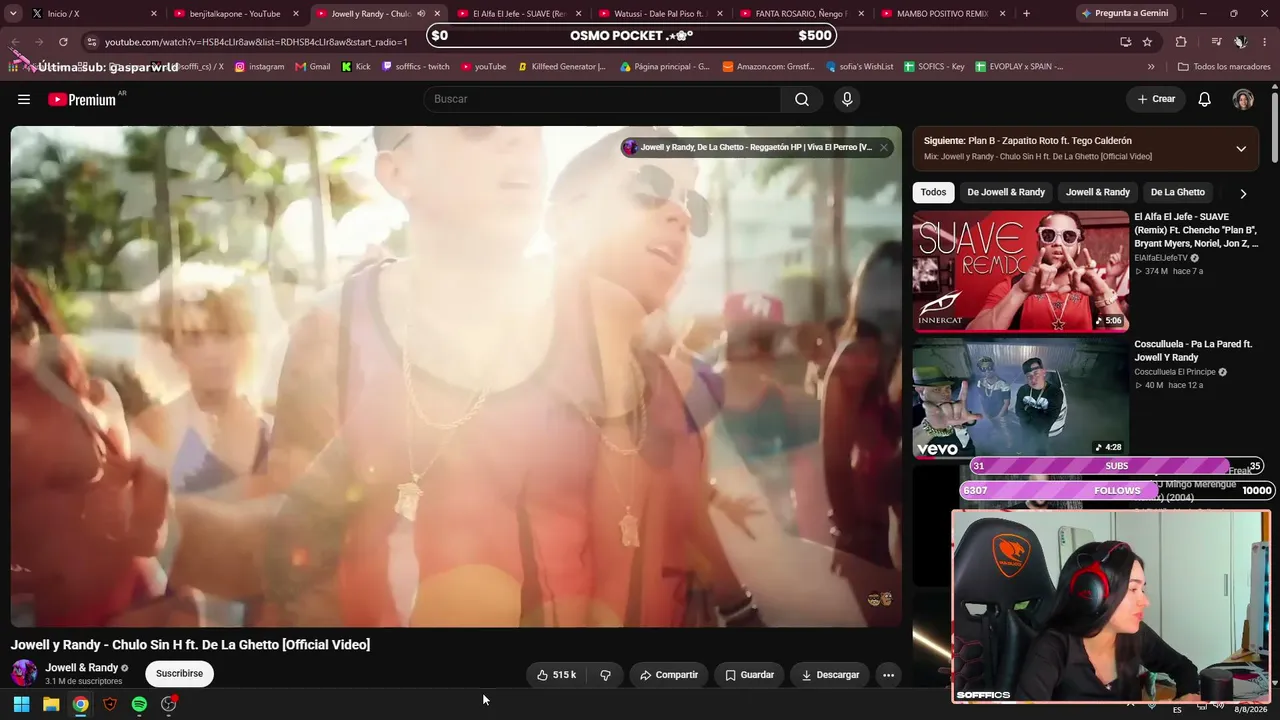
Task: Reload the page in Chrome
Action: tap(63, 42)
